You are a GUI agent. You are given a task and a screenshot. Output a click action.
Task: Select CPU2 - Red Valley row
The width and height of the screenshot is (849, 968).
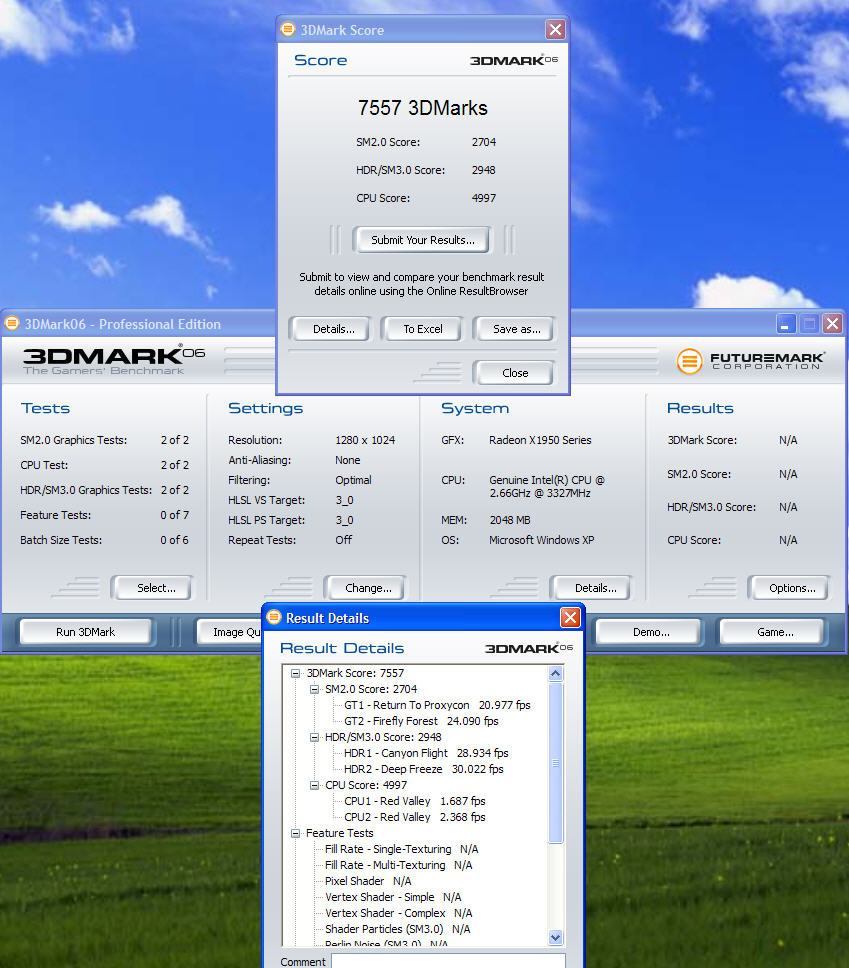(414, 817)
